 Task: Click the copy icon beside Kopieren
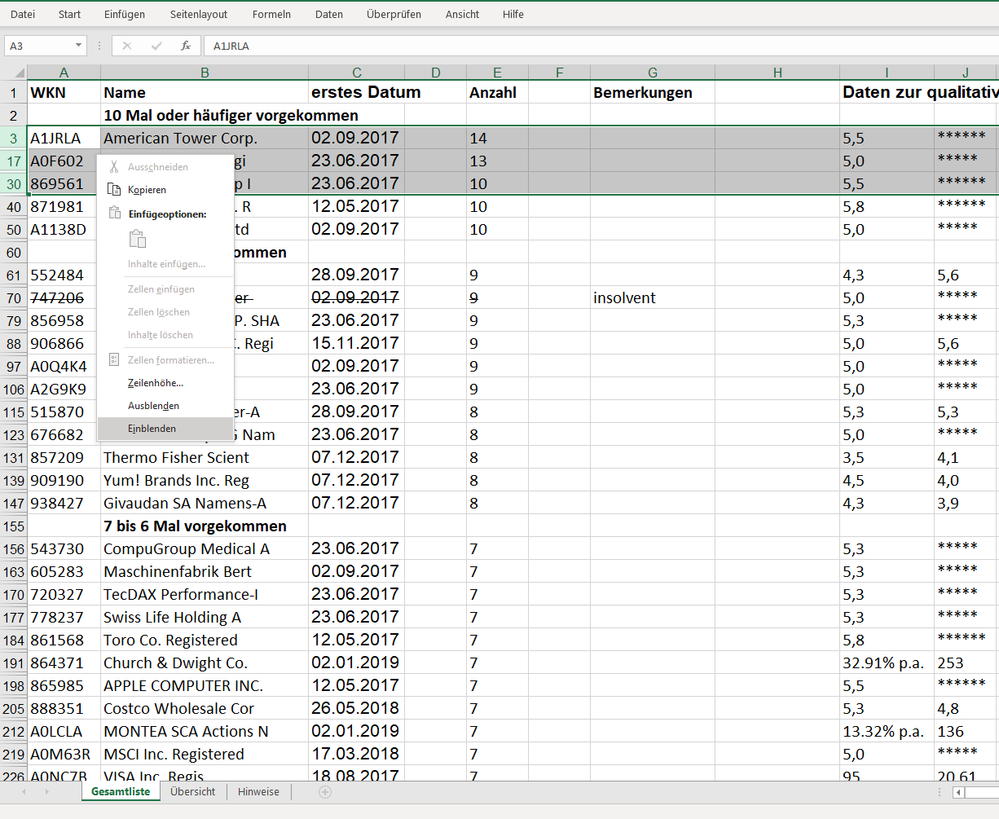coord(114,190)
